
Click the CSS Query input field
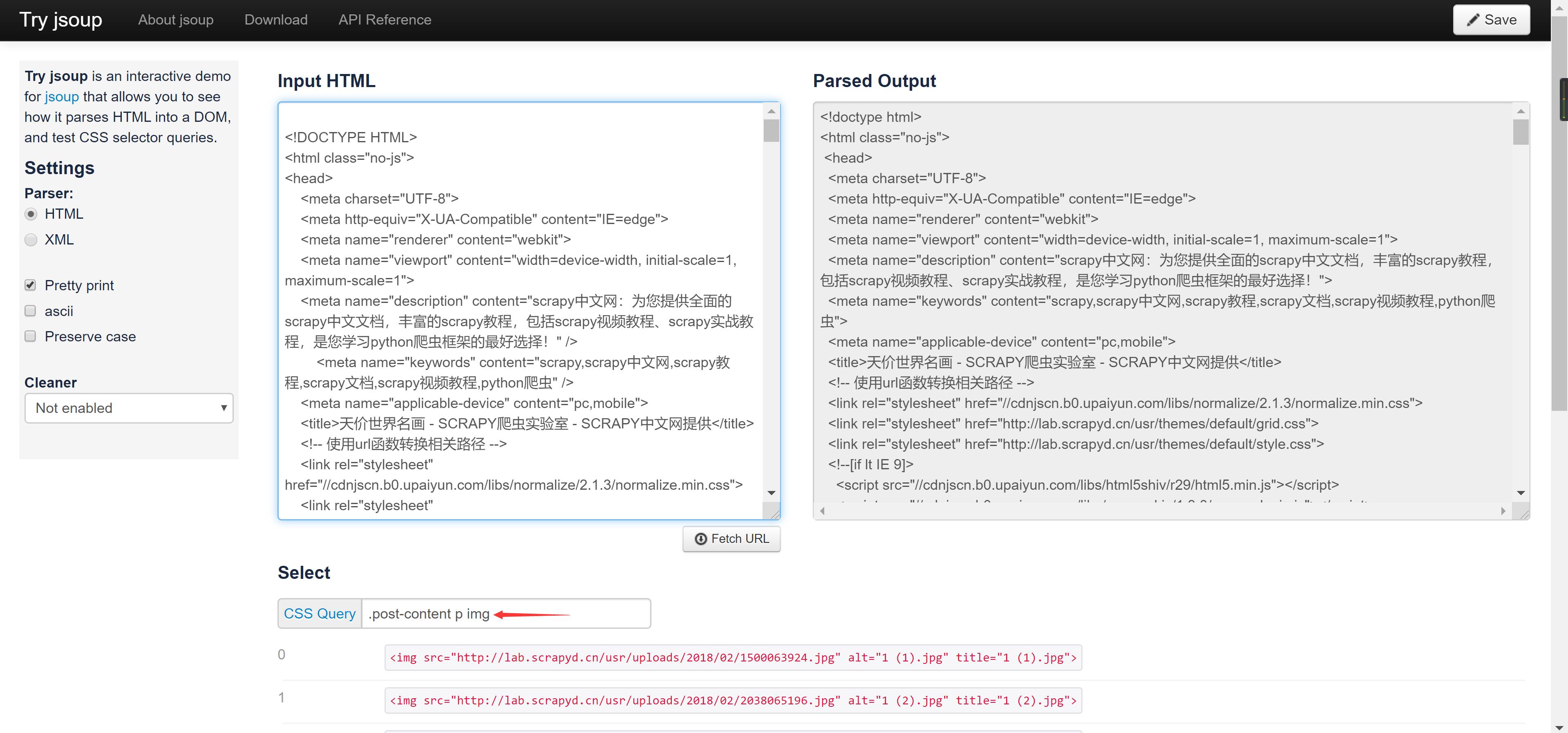click(506, 614)
